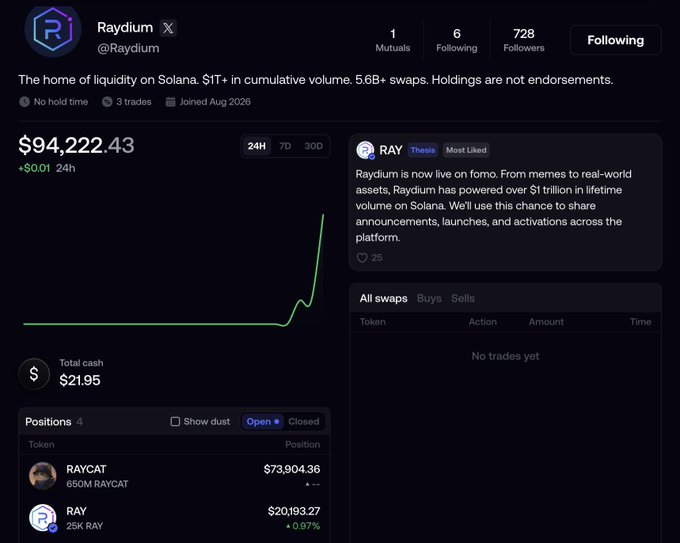Click the RAY position value $20,193.27

coord(294,511)
